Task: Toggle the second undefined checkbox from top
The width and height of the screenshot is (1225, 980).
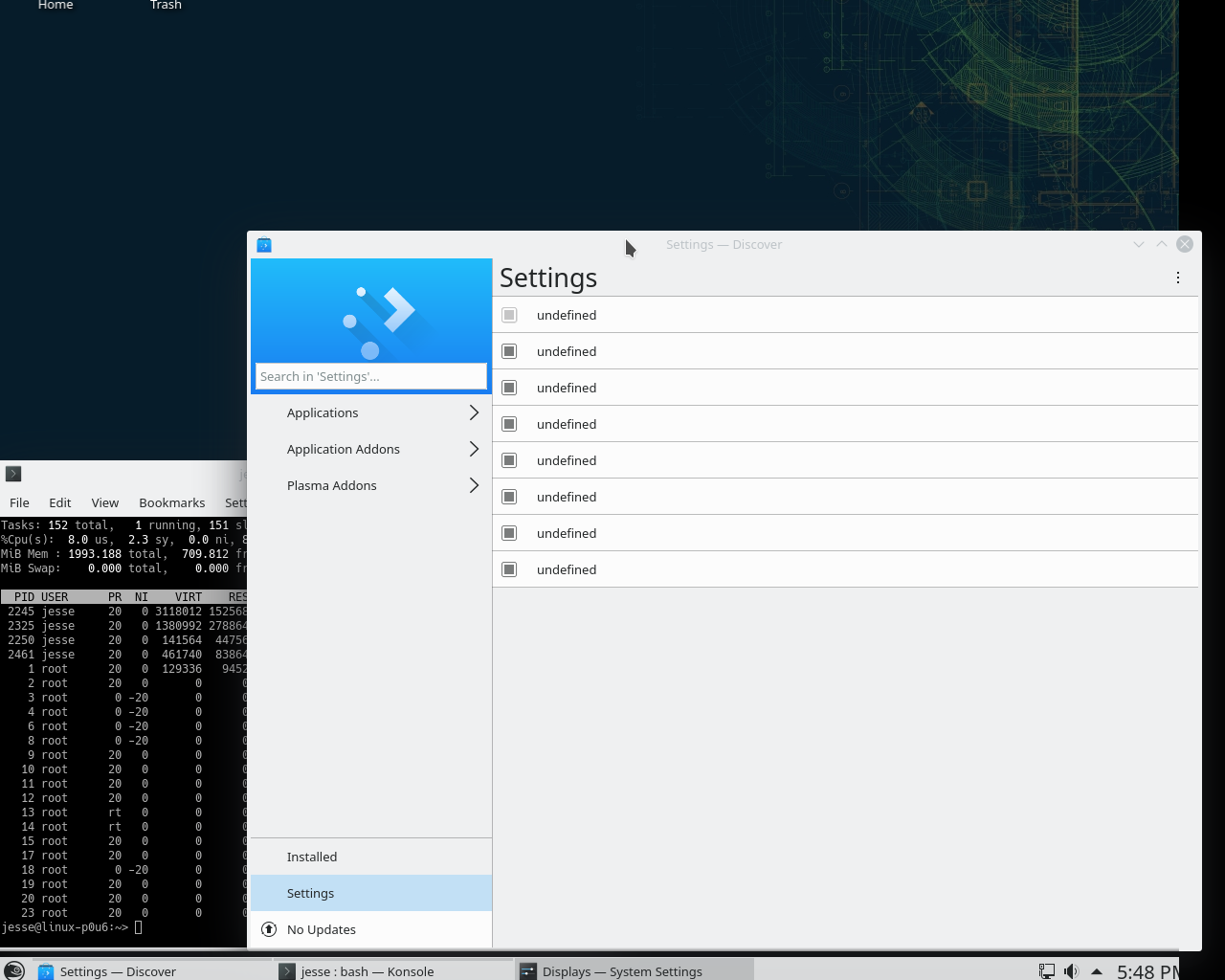Action: click(x=509, y=351)
